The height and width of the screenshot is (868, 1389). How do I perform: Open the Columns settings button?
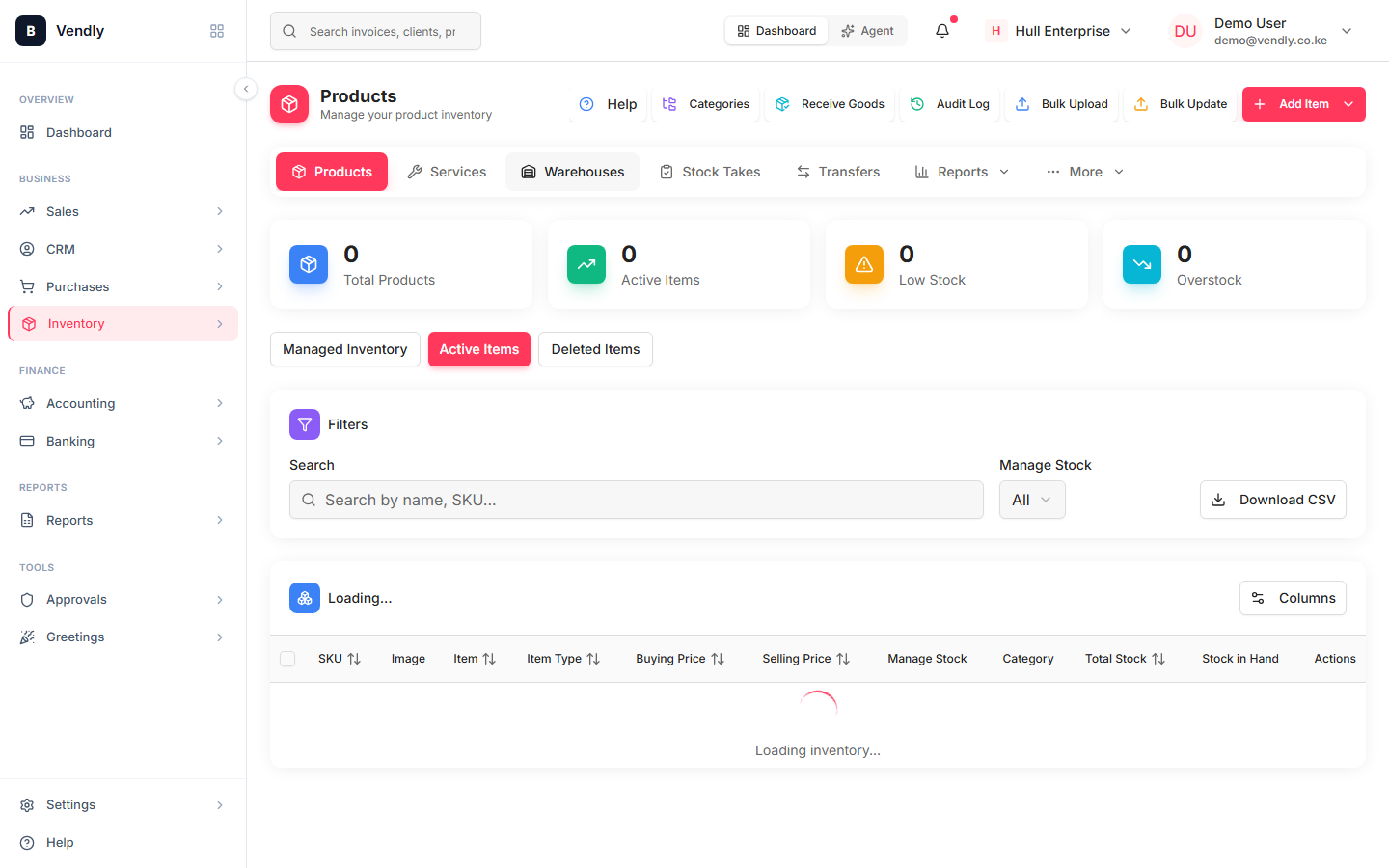click(x=1293, y=598)
